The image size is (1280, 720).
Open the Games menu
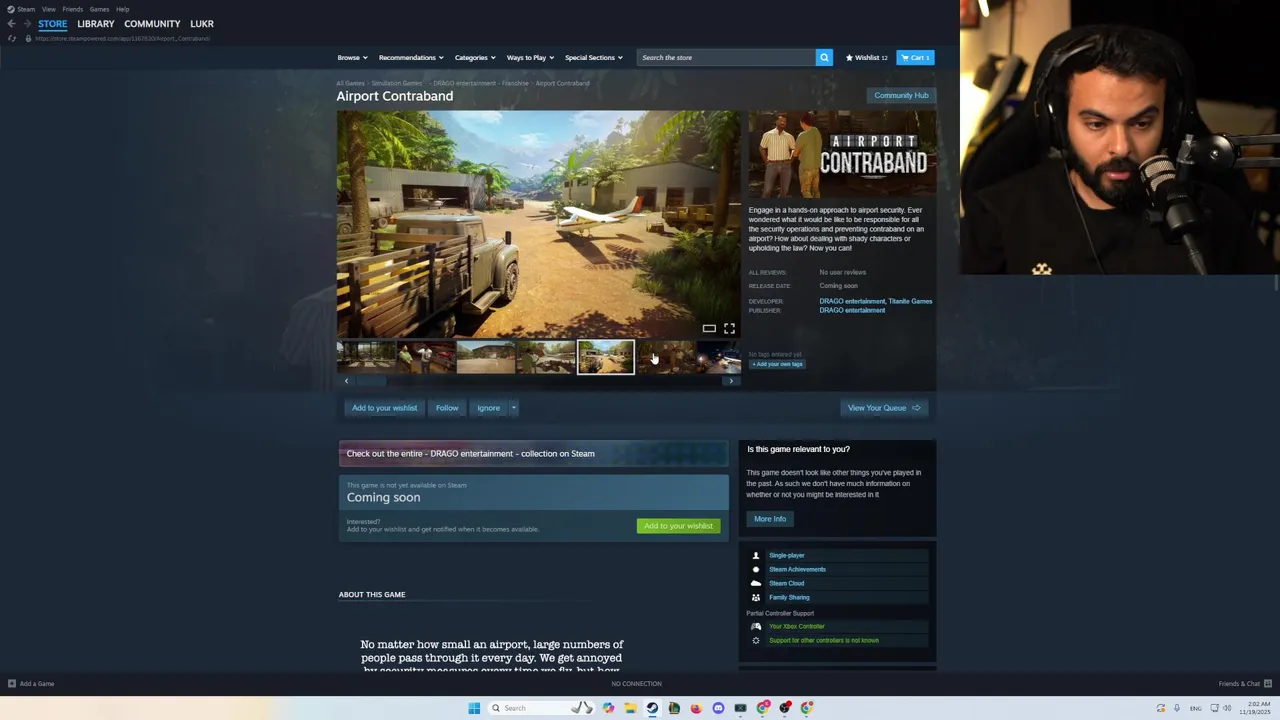coord(99,9)
